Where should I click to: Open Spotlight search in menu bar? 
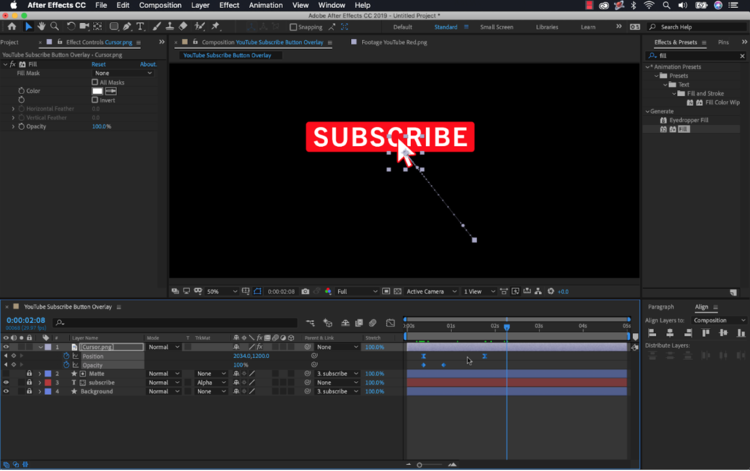tap(666, 5)
